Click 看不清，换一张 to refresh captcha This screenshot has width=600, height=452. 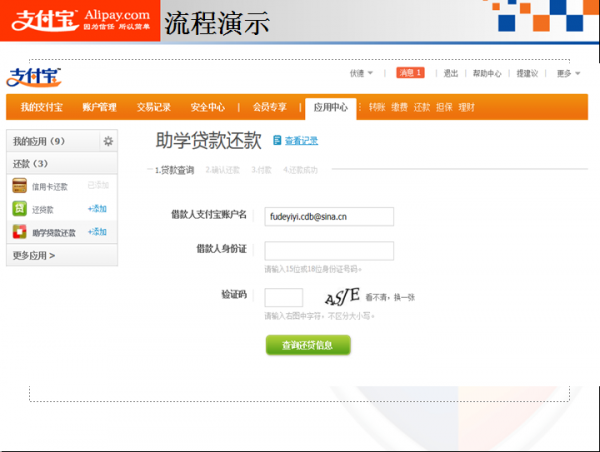tap(390, 297)
